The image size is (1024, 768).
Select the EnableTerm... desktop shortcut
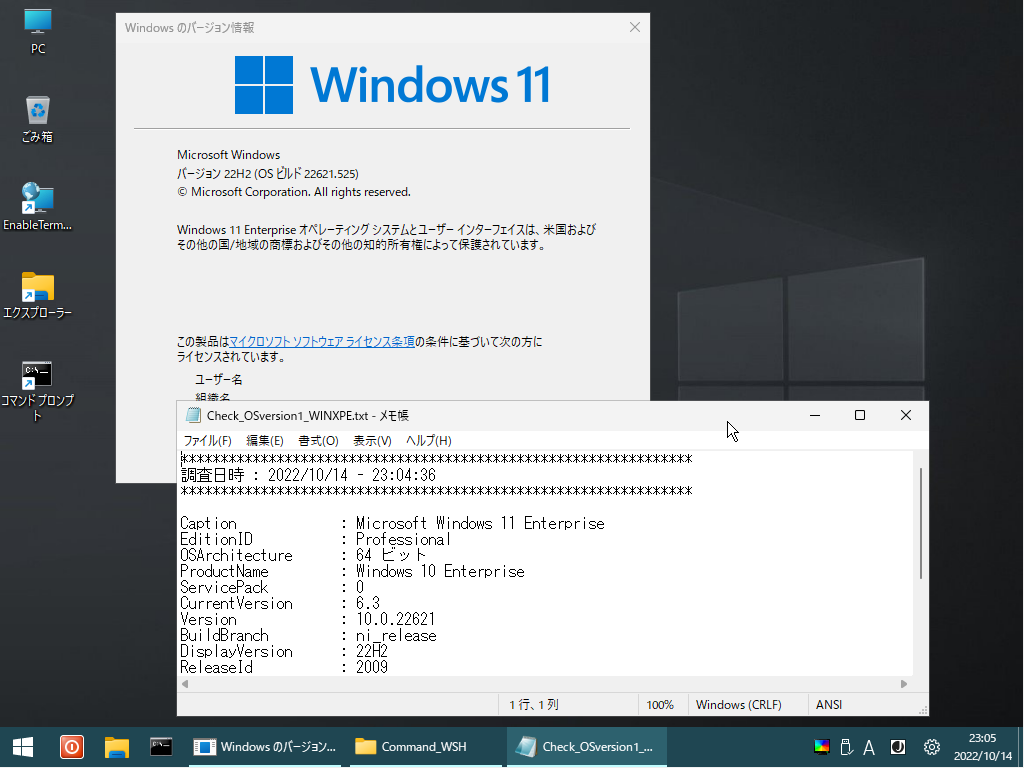tap(37, 207)
